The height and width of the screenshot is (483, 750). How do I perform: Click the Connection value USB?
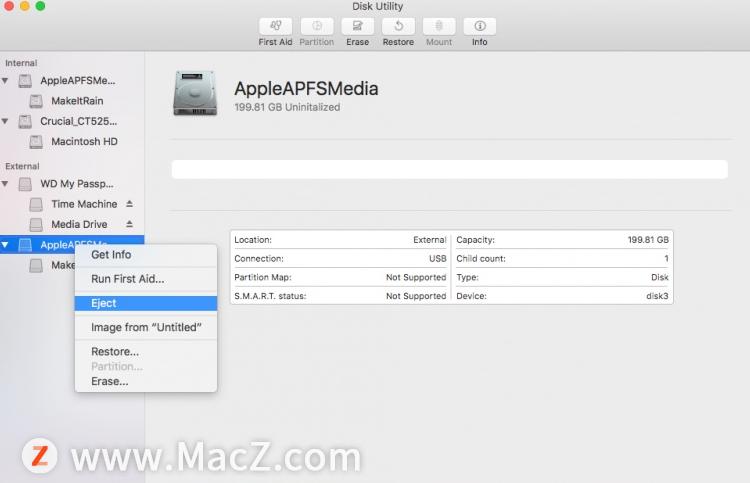(438, 259)
